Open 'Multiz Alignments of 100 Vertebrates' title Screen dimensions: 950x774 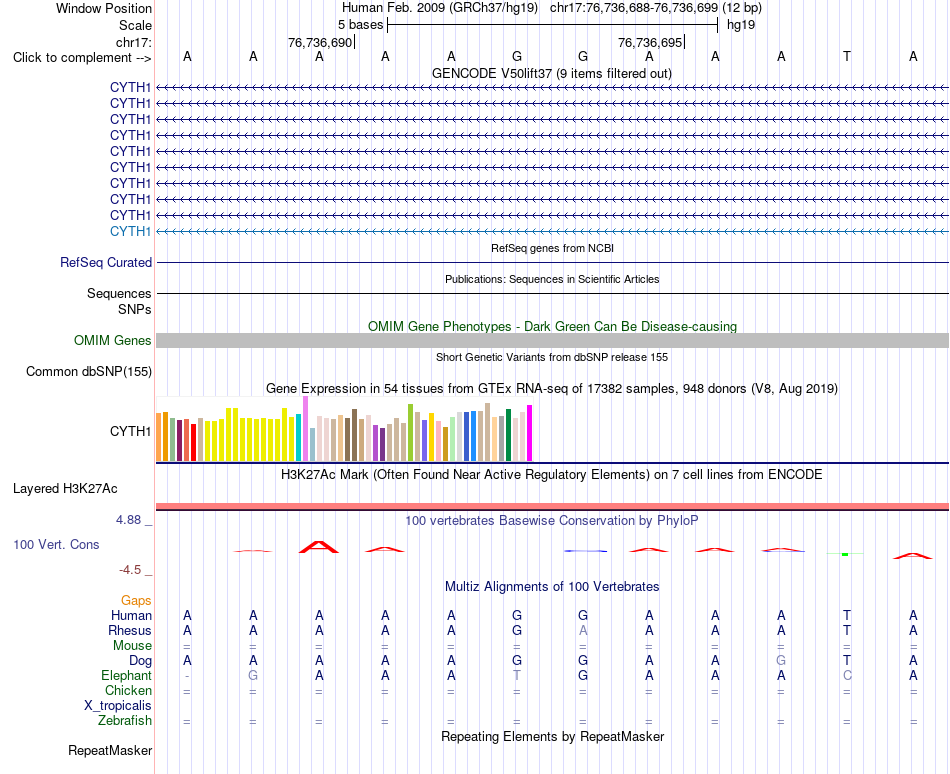pyautogui.click(x=552, y=586)
